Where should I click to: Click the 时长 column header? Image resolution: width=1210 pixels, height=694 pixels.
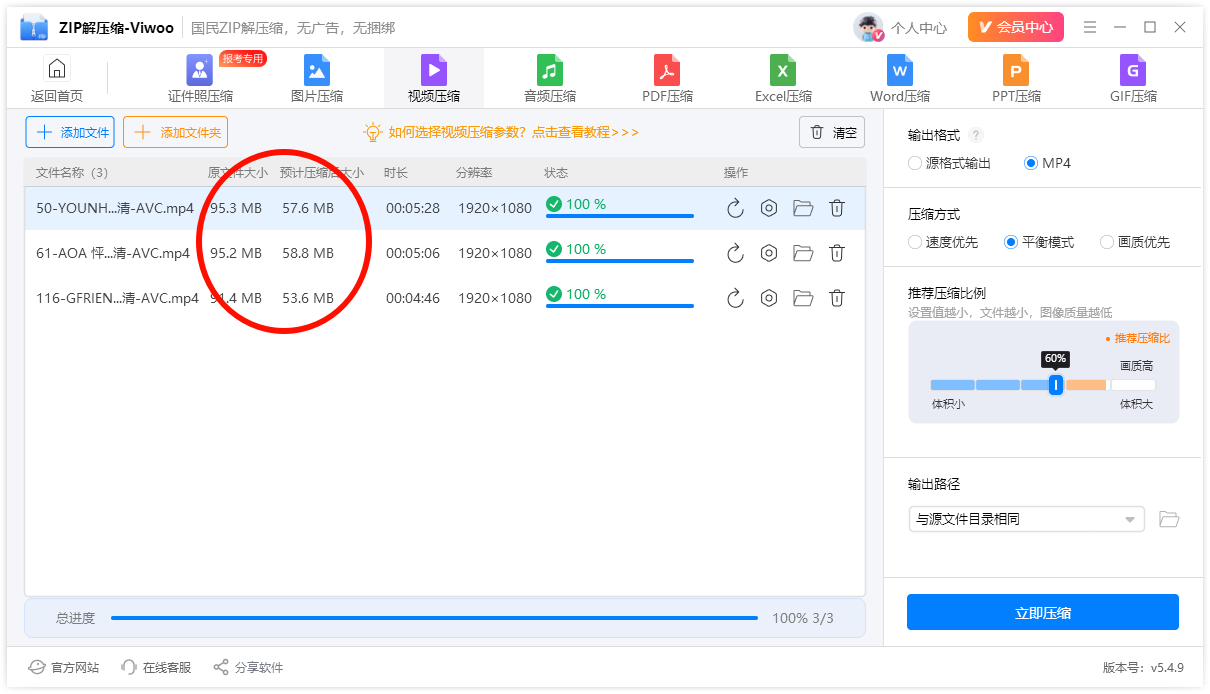[396, 173]
